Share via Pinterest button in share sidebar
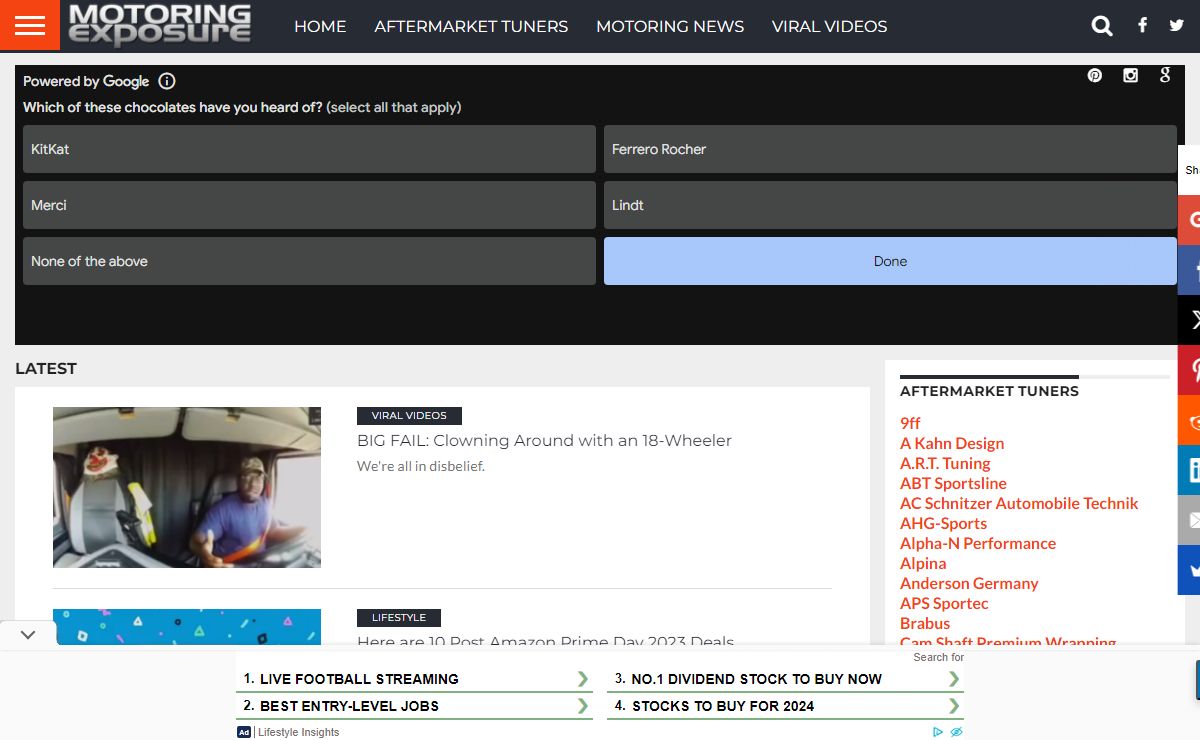 [1189, 370]
